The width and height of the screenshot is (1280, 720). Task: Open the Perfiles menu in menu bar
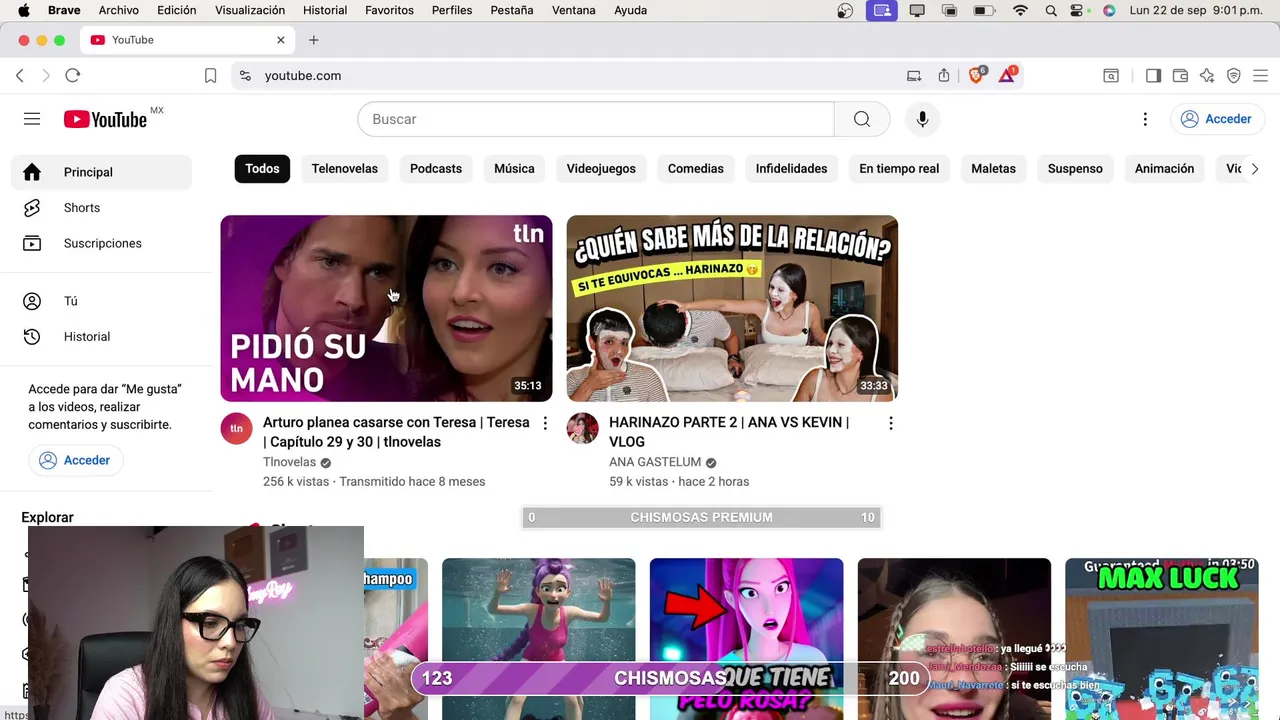452,10
